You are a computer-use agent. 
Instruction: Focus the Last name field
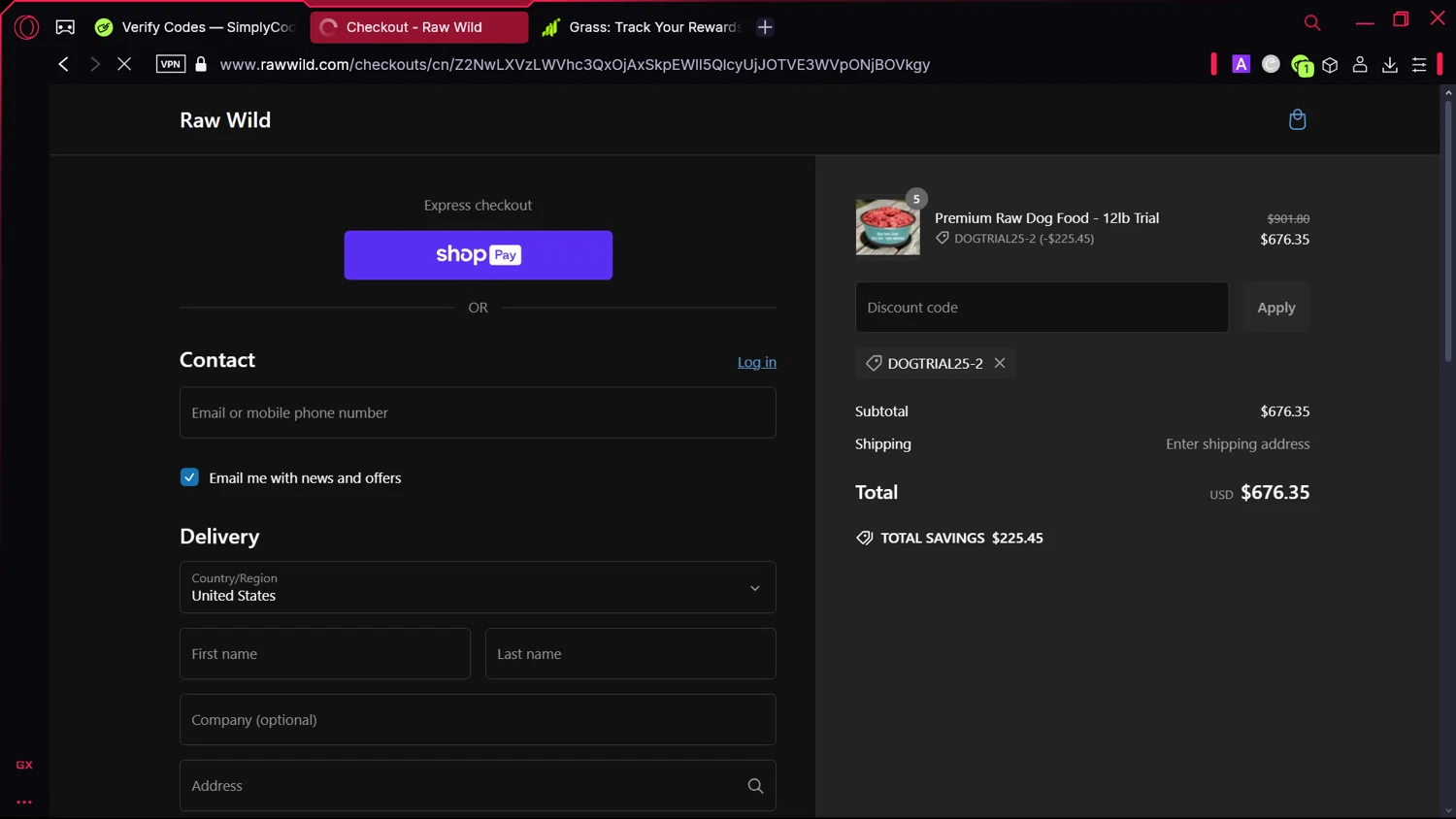pos(631,653)
